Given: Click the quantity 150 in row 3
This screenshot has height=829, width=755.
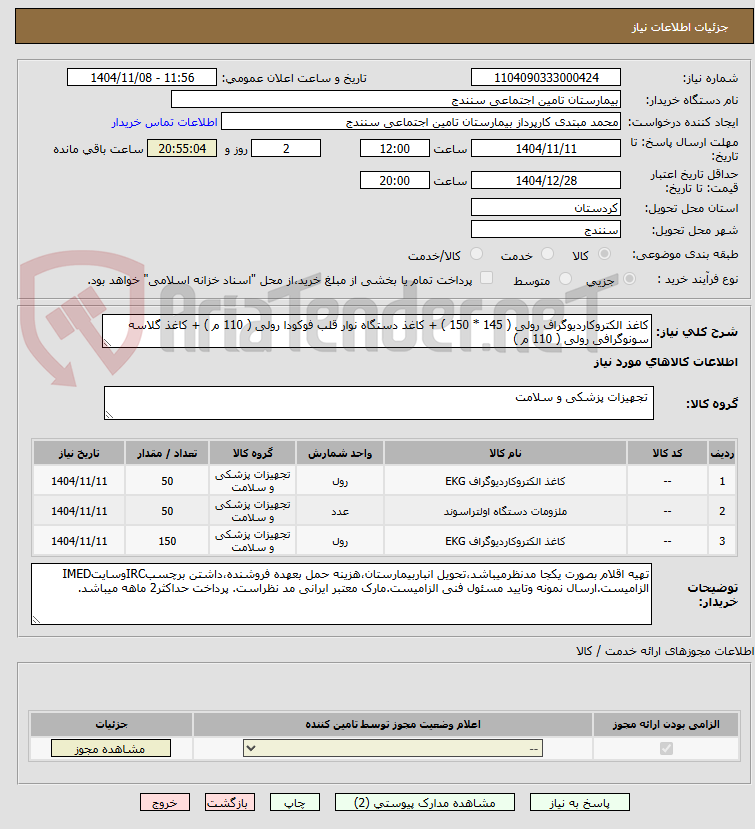Looking at the screenshot, I should click(167, 541).
